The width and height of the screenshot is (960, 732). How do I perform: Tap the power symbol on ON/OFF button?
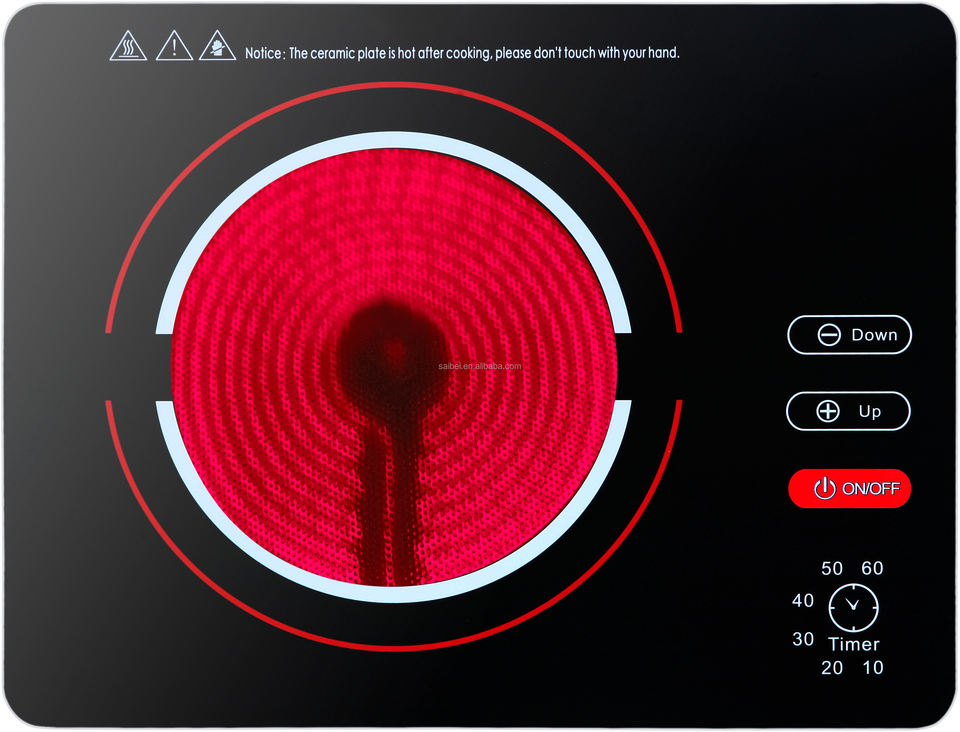824,489
